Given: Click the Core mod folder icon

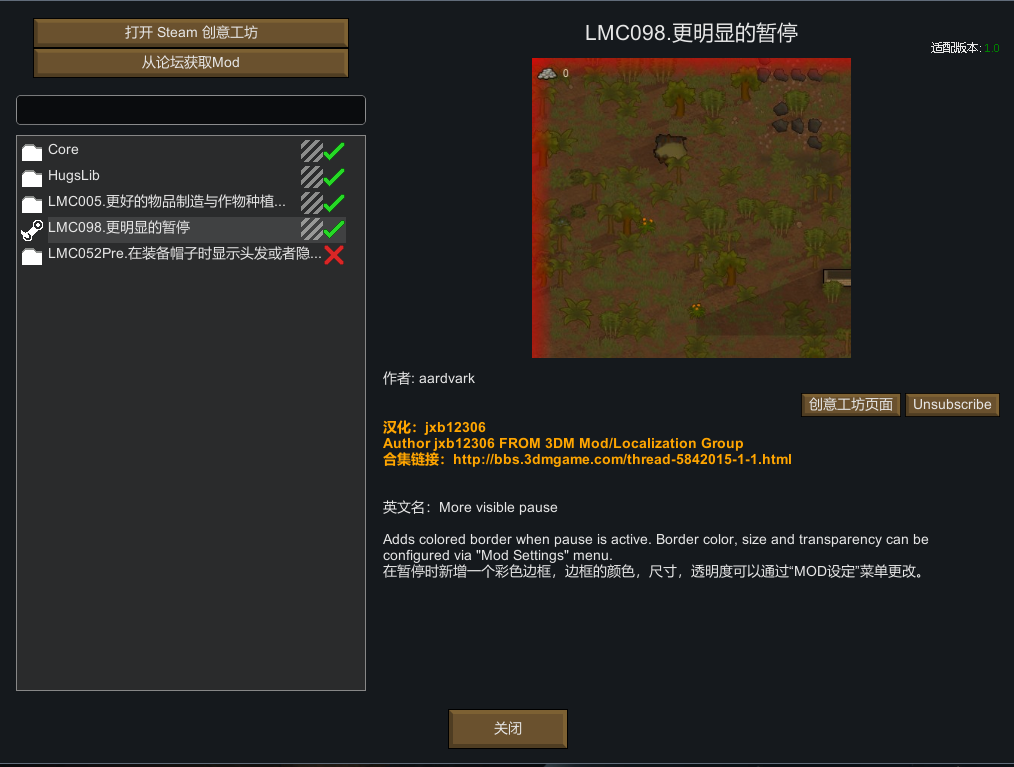Looking at the screenshot, I should point(32,152).
